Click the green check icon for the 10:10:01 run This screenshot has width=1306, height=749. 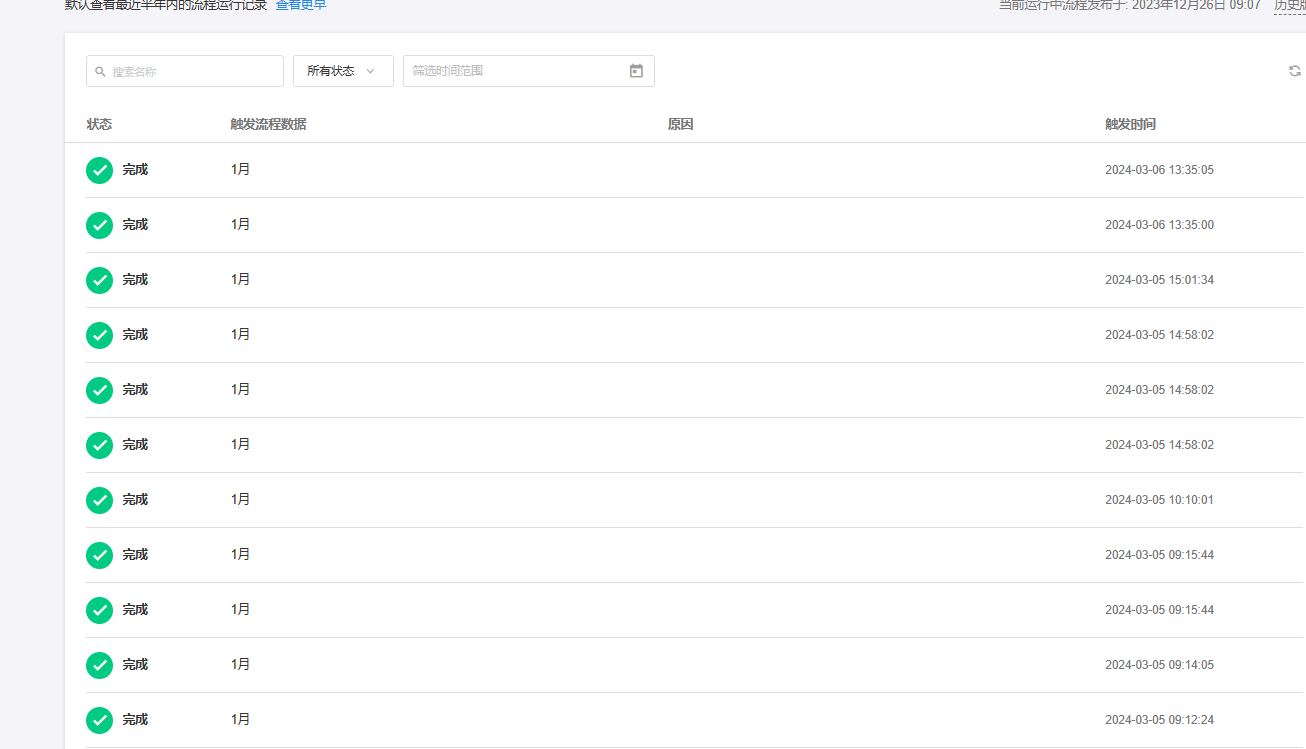click(100, 500)
